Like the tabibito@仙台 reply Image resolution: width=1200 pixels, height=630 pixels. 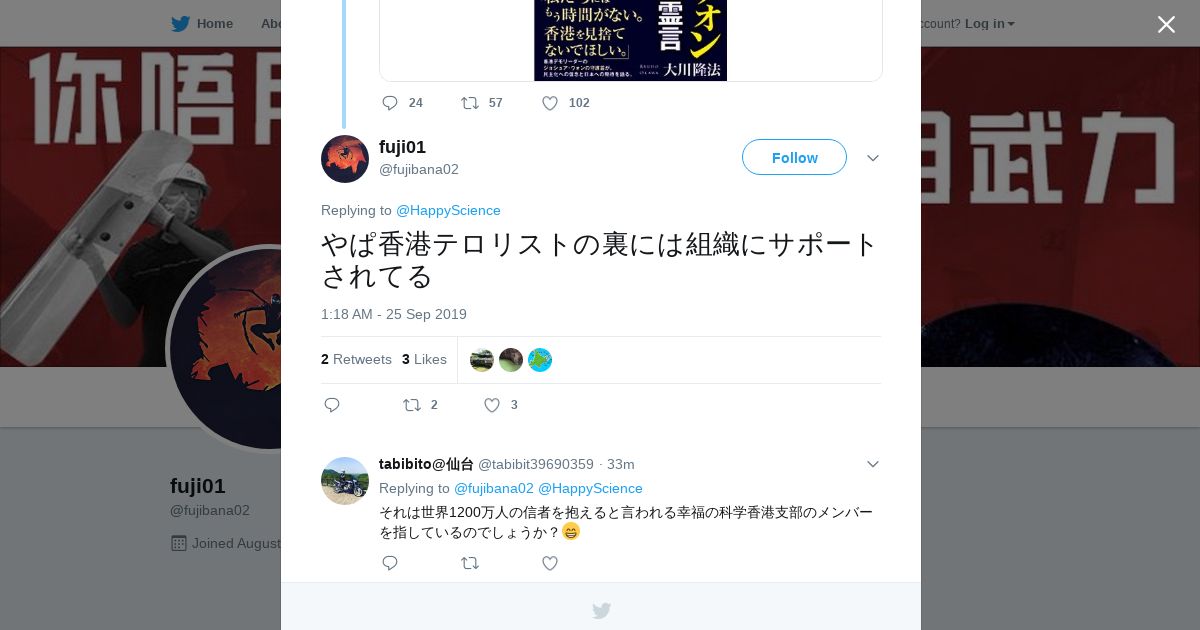pyautogui.click(x=550, y=563)
